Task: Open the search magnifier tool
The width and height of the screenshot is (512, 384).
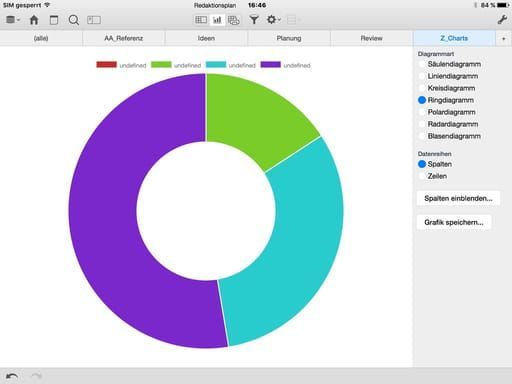Action: (74, 20)
